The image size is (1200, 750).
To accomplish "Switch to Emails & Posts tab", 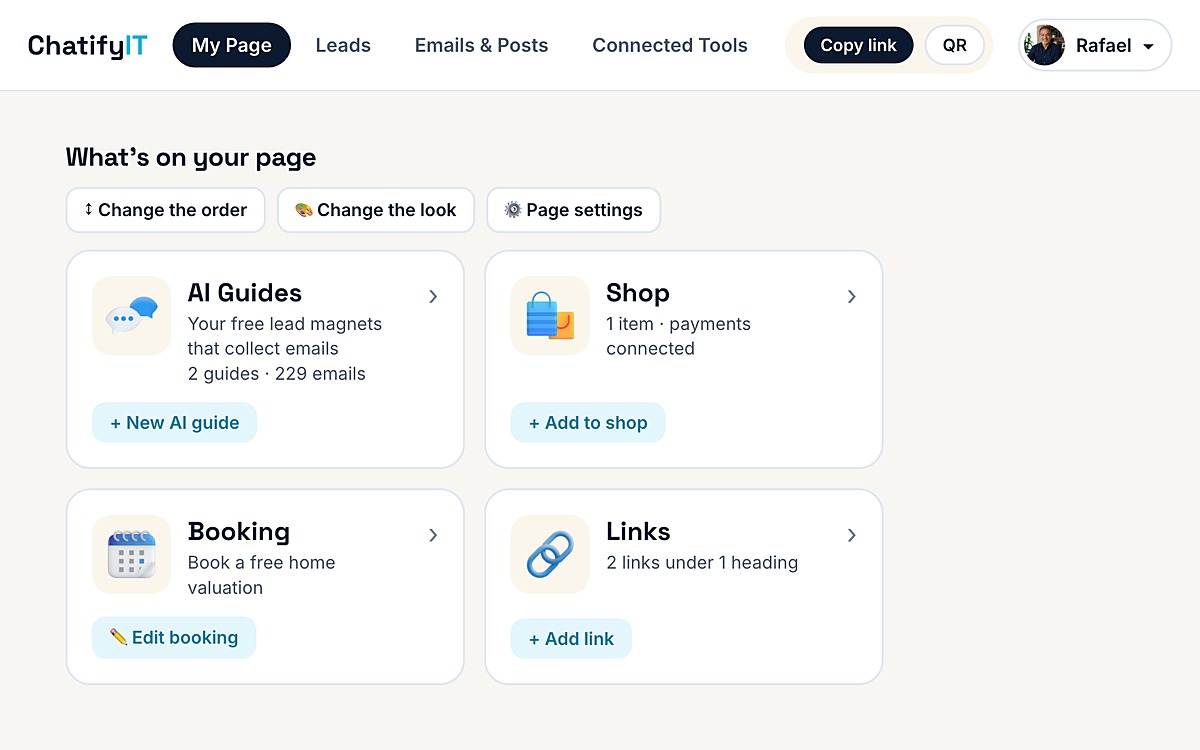I will pyautogui.click(x=481, y=45).
